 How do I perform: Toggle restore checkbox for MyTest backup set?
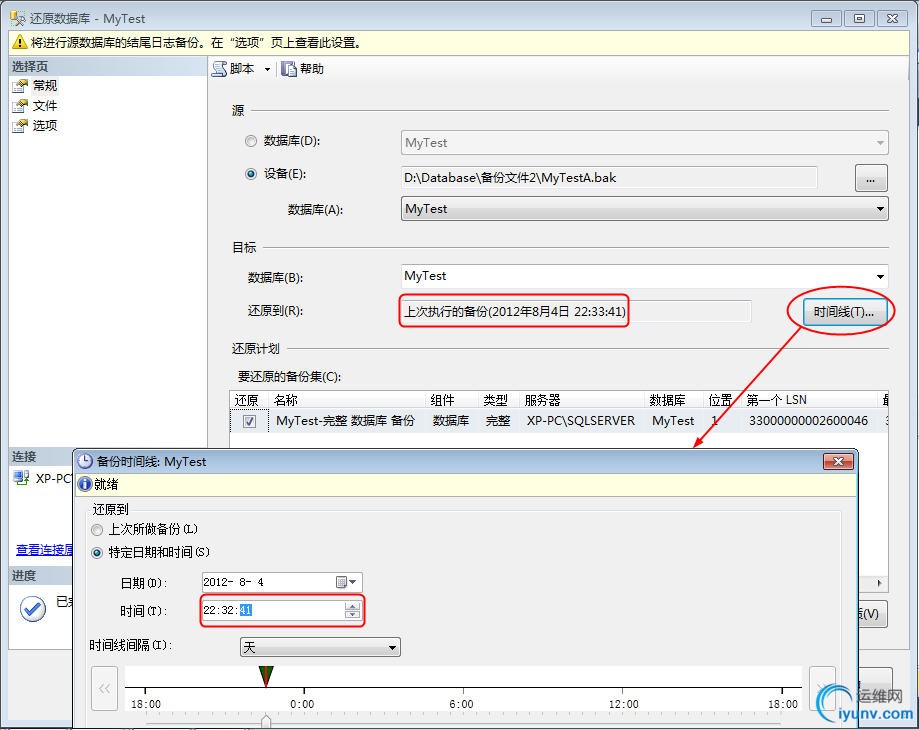coord(250,421)
